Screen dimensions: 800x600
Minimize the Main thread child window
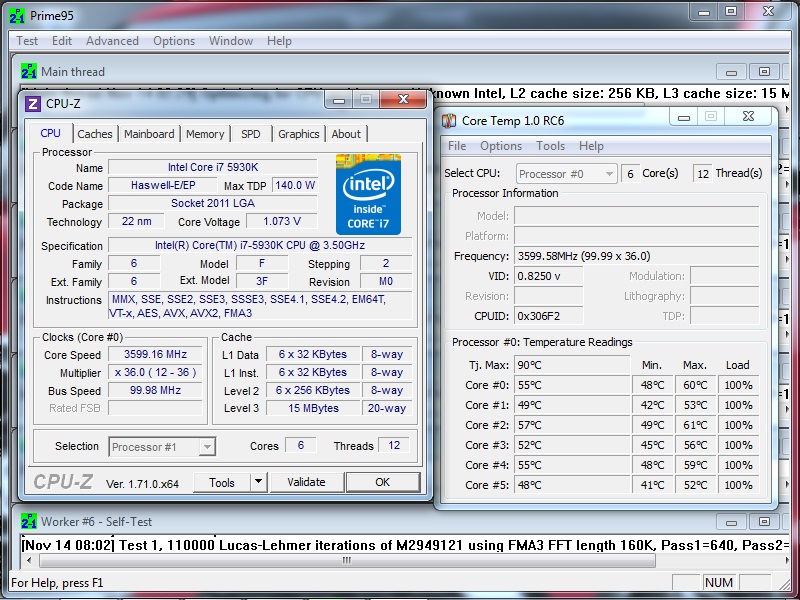731,72
